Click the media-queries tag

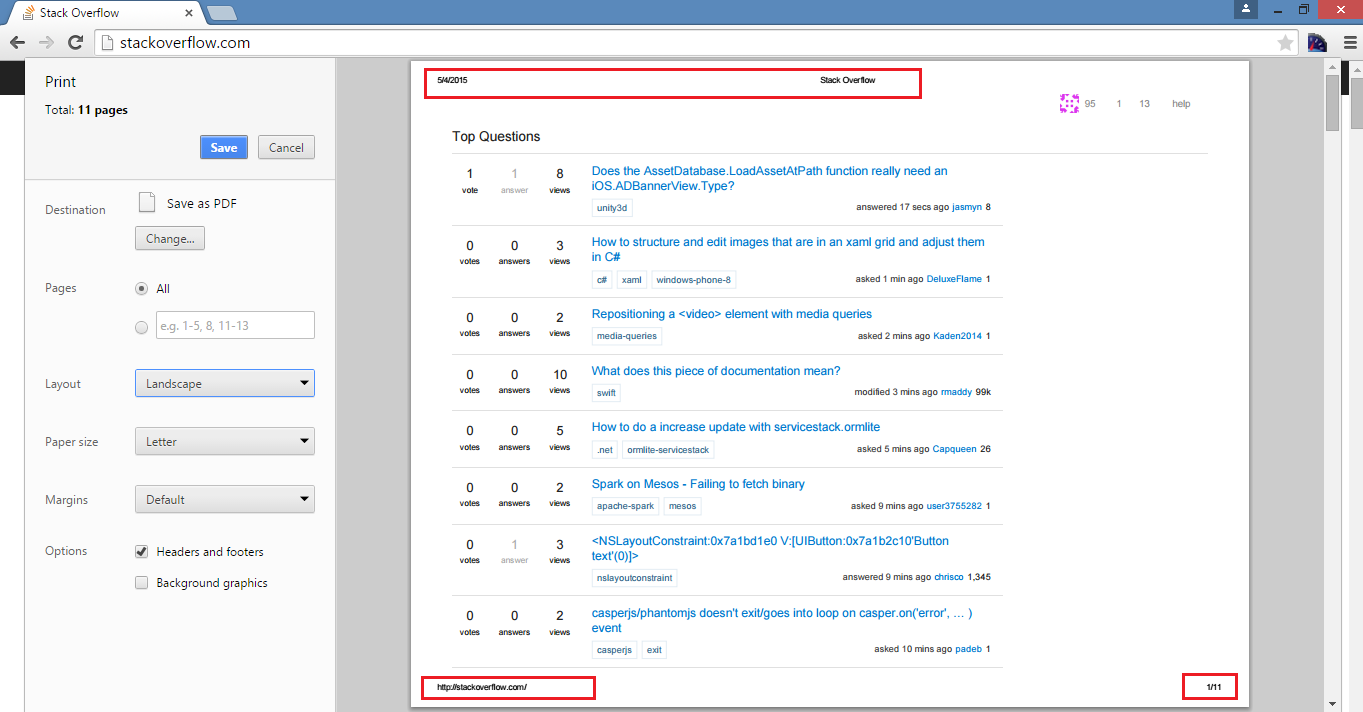pos(627,336)
